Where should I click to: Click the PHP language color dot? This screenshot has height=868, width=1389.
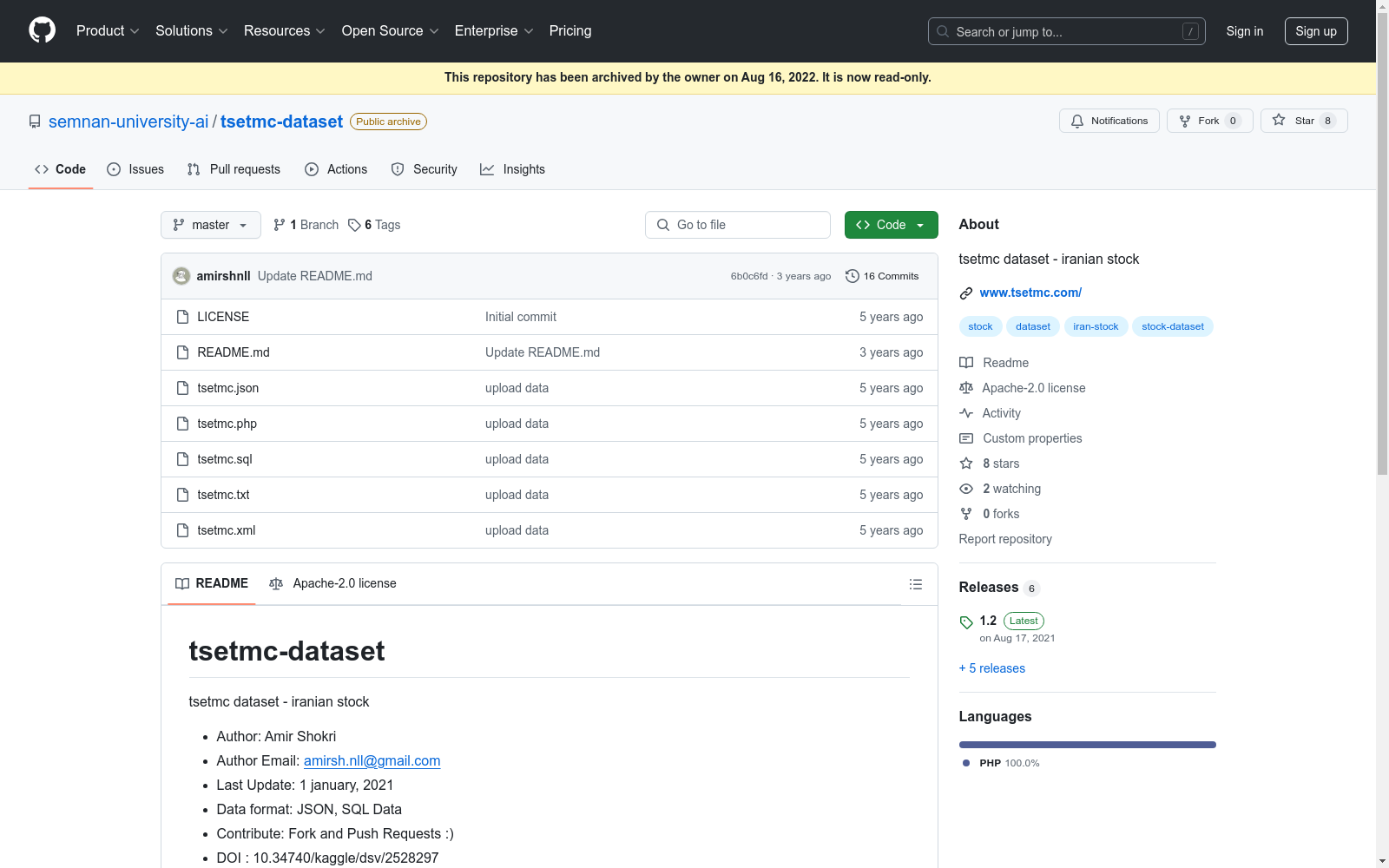[966, 763]
